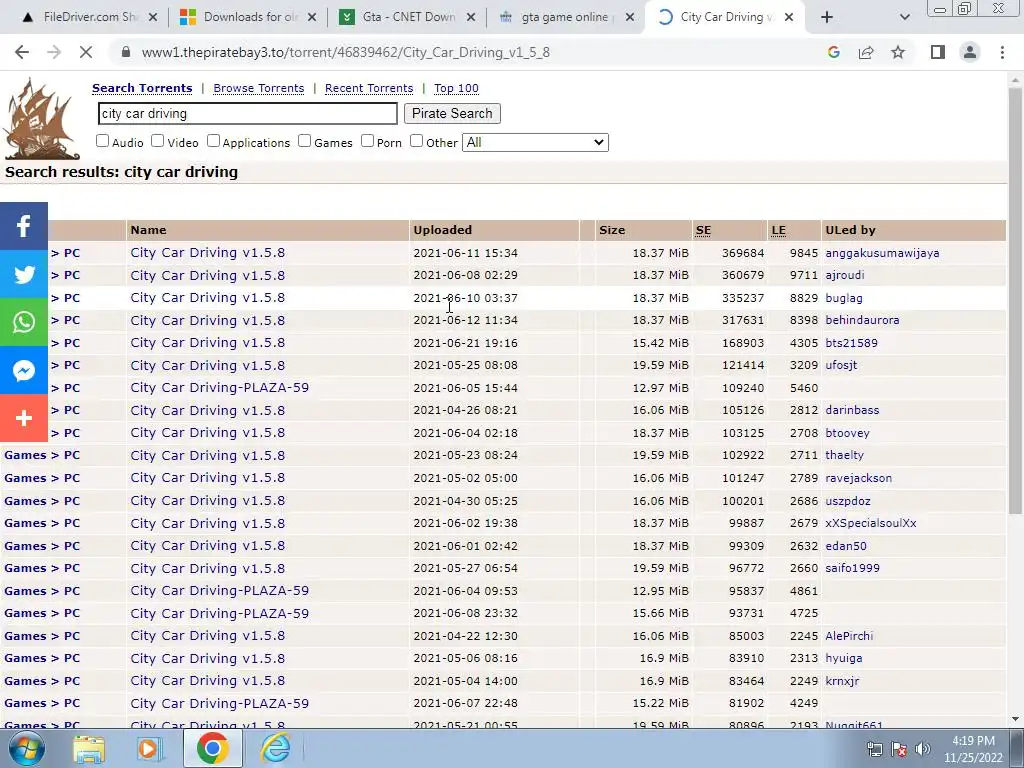Open Browse Torrents link
The image size is (1024, 768).
pyautogui.click(x=259, y=88)
